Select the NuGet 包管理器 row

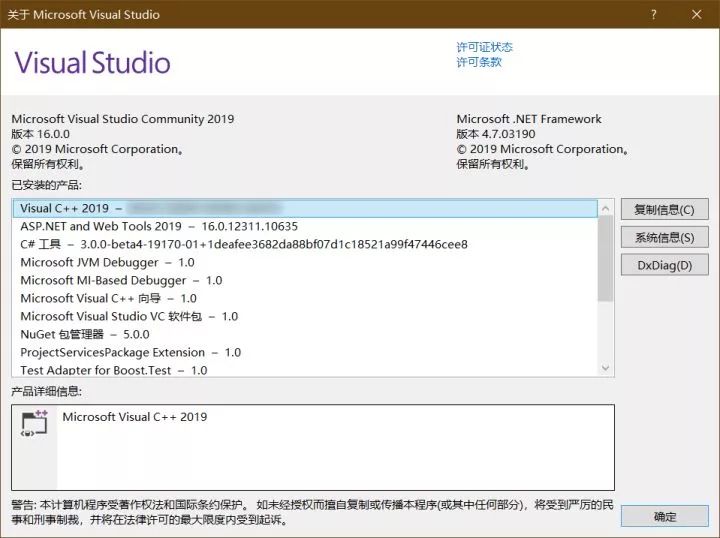(x=305, y=334)
